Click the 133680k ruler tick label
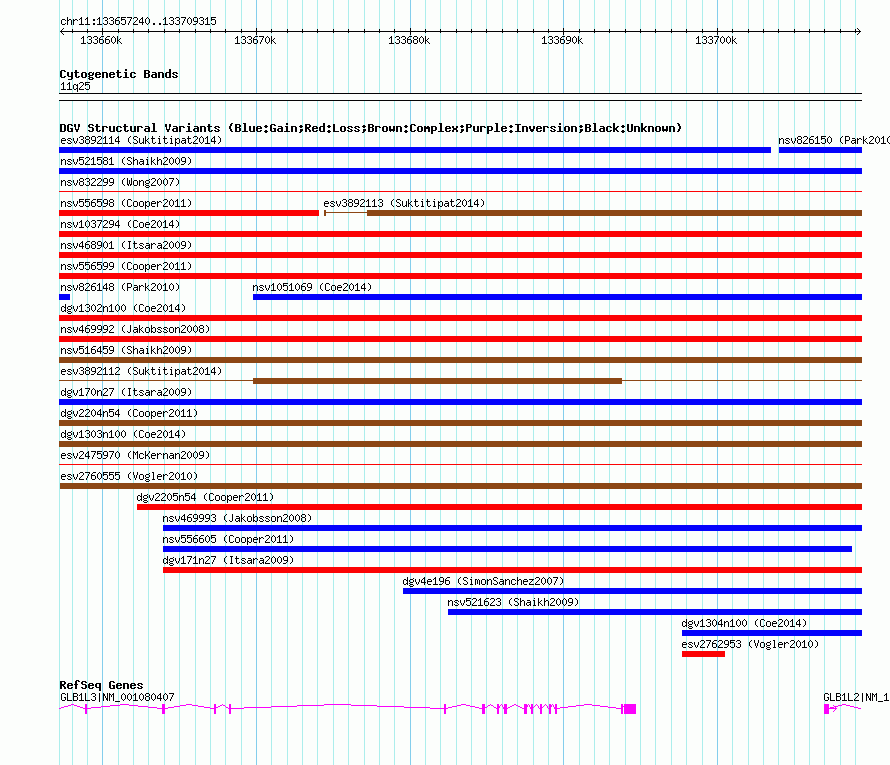 coord(409,40)
